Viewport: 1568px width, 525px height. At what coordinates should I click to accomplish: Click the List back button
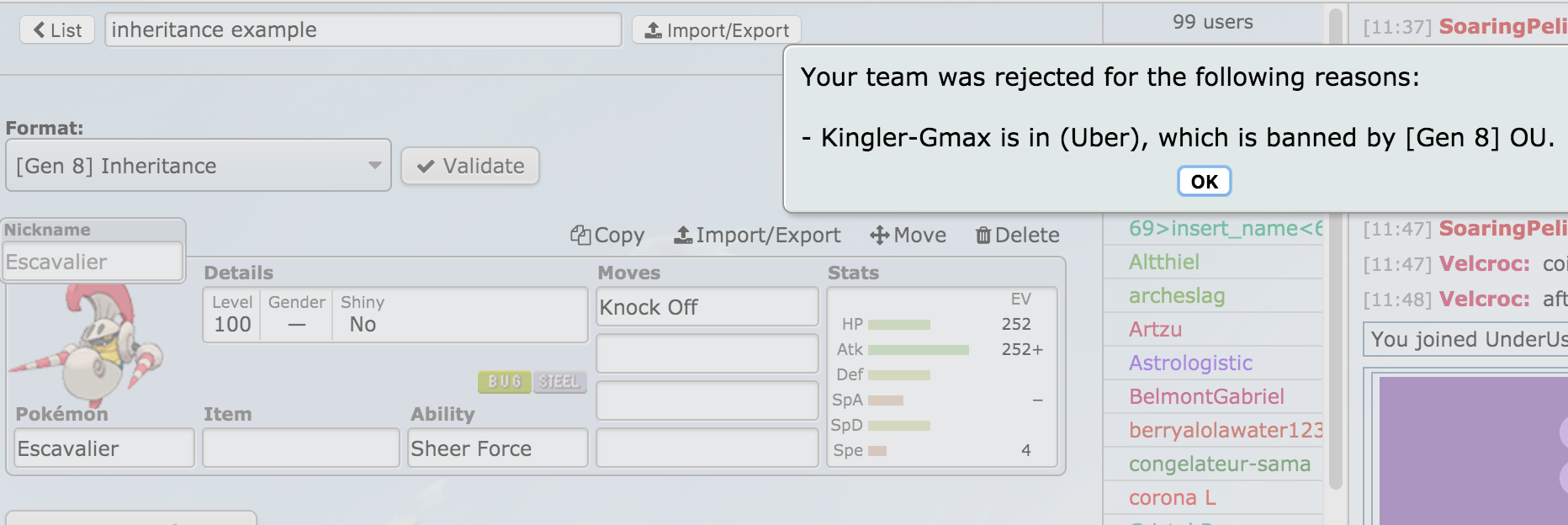pos(57,30)
